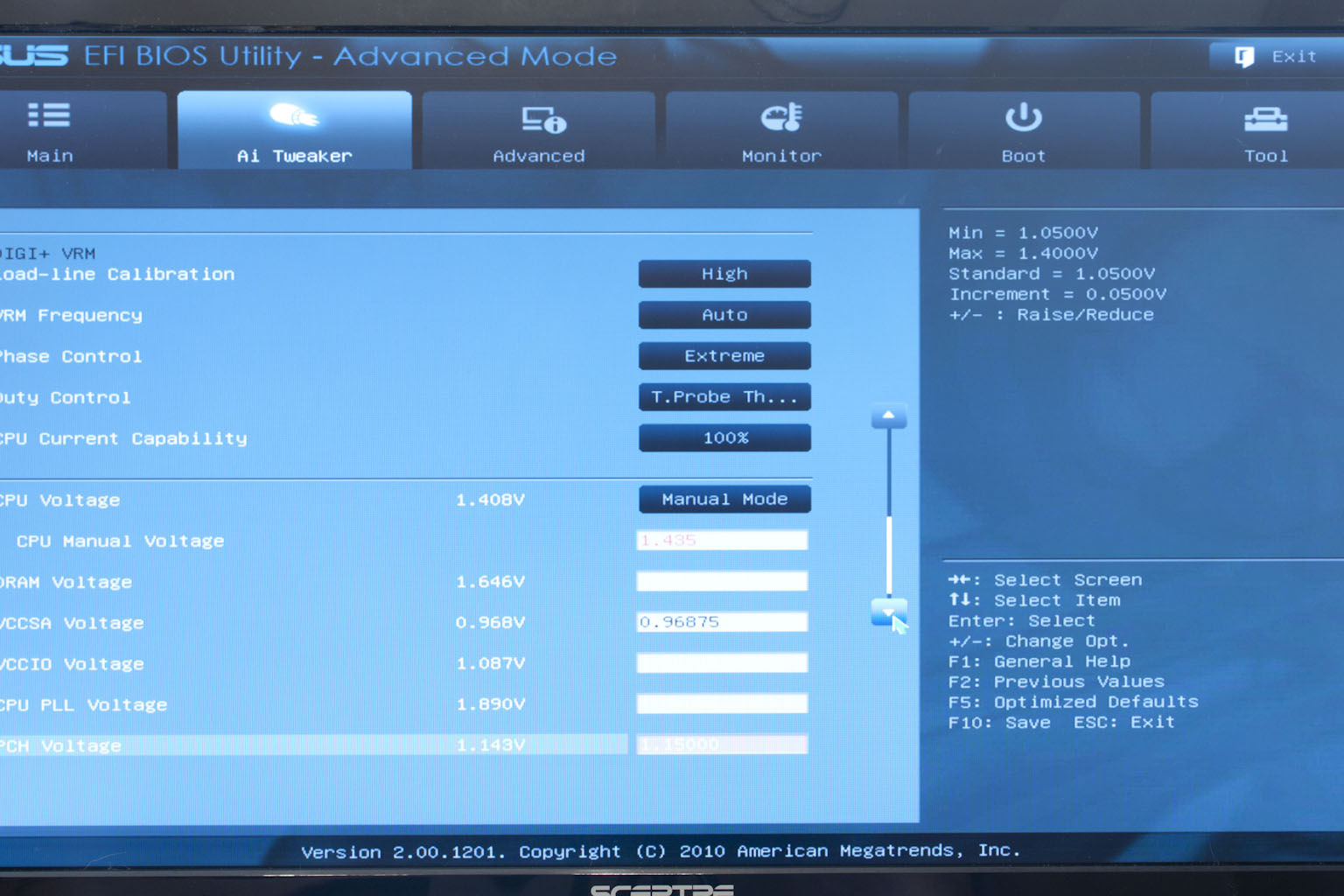Select the Duty Control row label

65,397
